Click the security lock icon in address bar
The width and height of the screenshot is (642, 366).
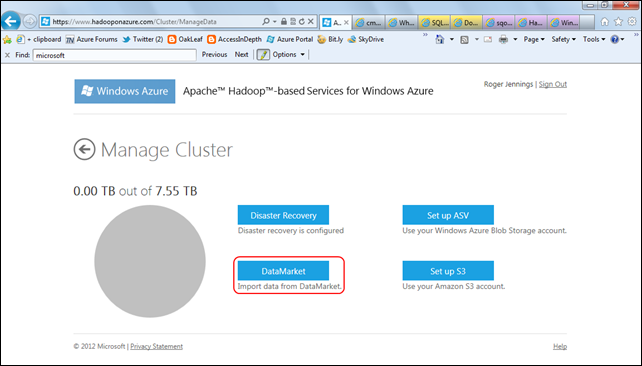tap(283, 21)
